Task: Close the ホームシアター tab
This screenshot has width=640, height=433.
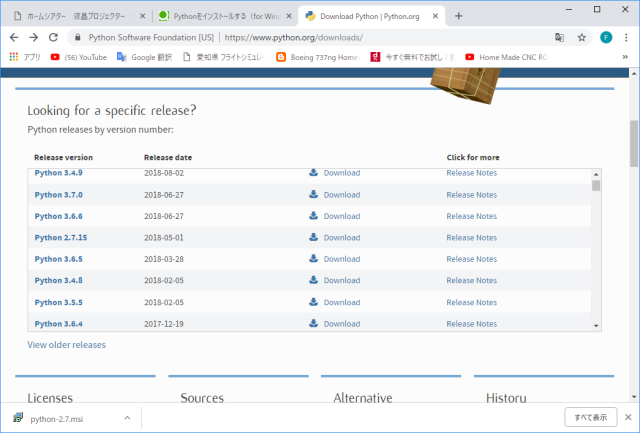Action: point(142,16)
